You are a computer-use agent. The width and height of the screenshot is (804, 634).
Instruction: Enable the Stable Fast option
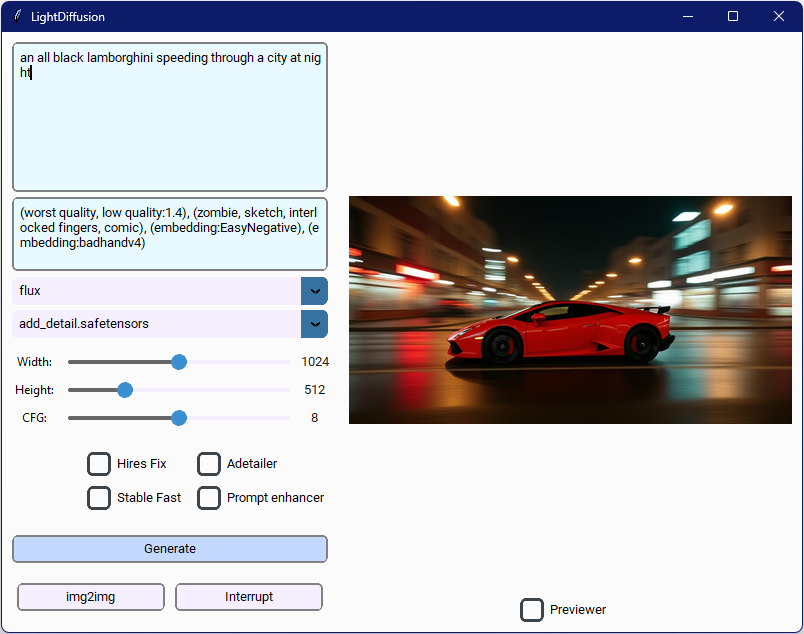tap(99, 497)
